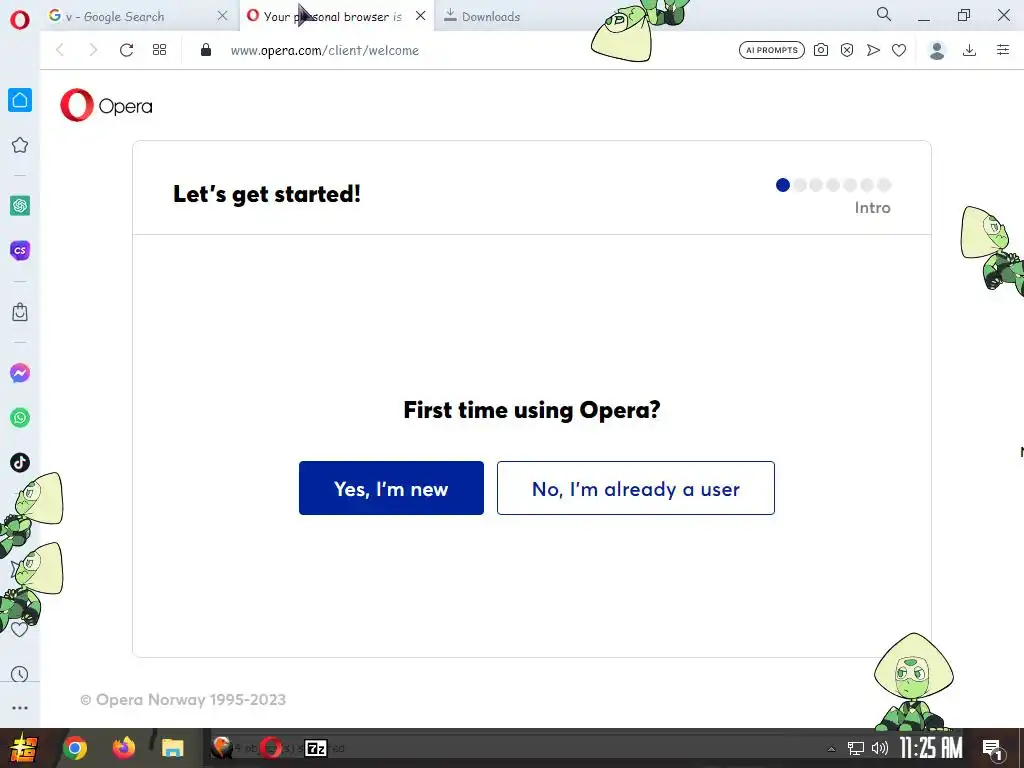Open the Opera account profile icon

tap(937, 50)
